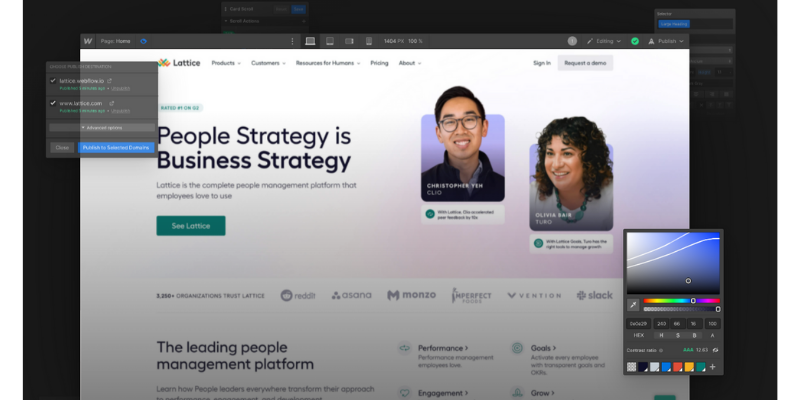Click the Goals feature icon
Viewport: 800px width, 400px height.
517,348
